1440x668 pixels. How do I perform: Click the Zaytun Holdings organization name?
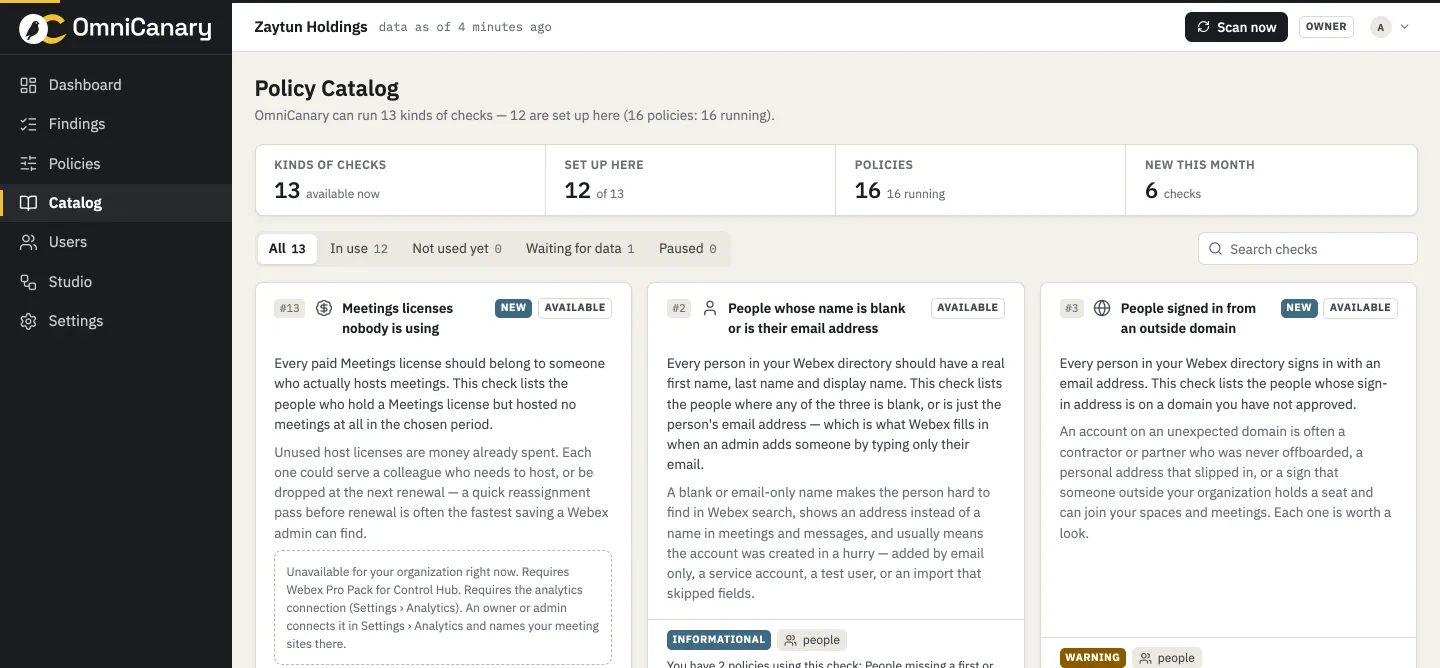311,27
